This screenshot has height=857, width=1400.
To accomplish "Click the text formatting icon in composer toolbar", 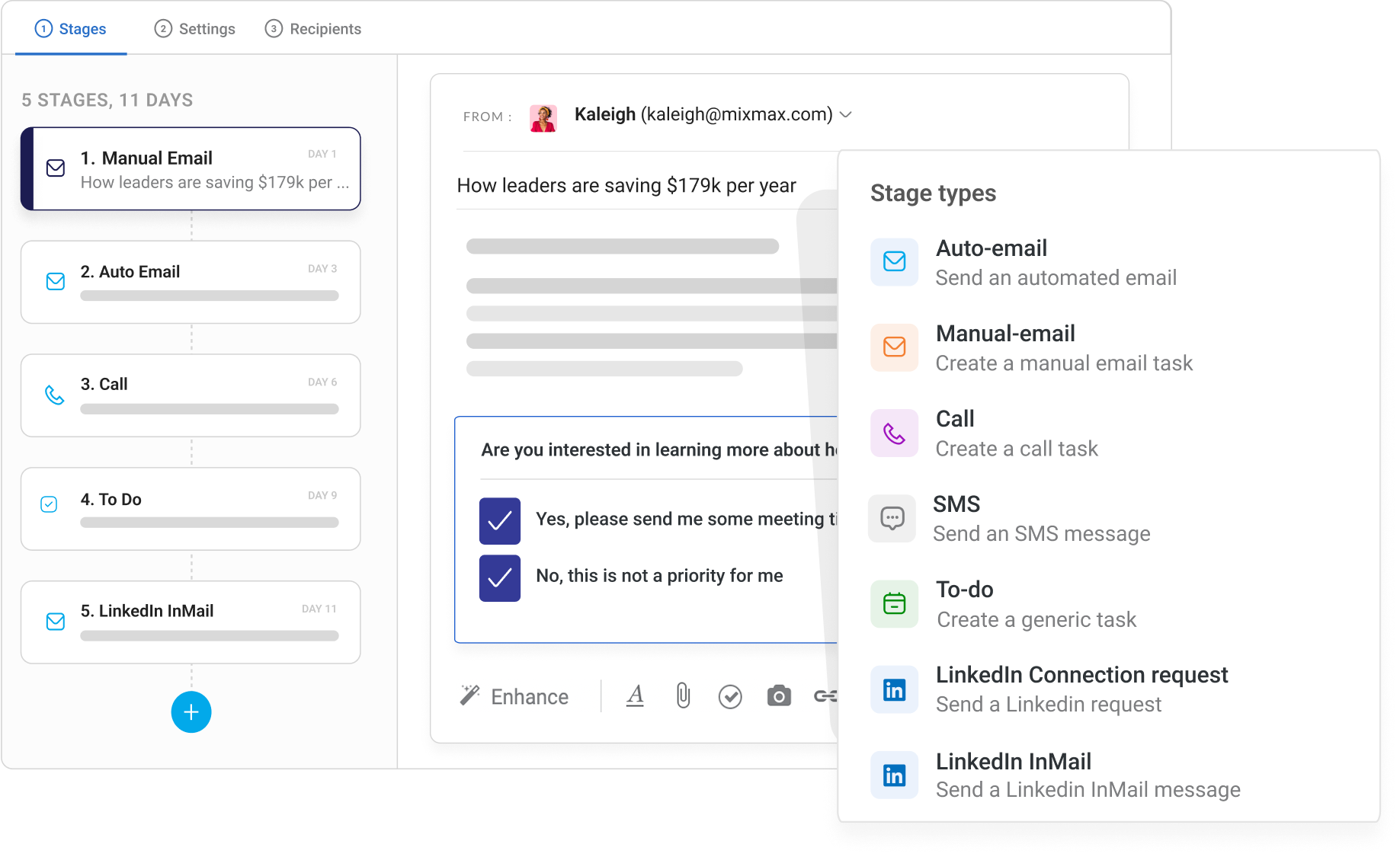I will pyautogui.click(x=635, y=696).
